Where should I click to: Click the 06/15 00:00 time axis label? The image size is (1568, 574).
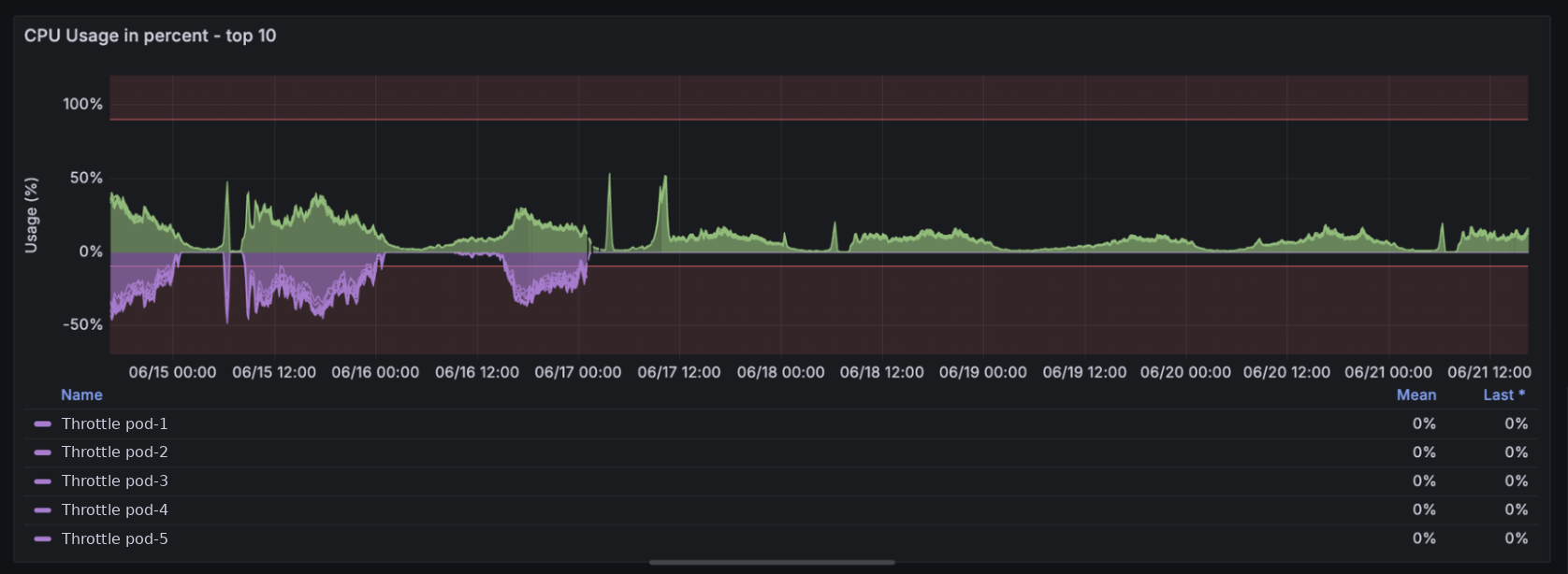172,372
